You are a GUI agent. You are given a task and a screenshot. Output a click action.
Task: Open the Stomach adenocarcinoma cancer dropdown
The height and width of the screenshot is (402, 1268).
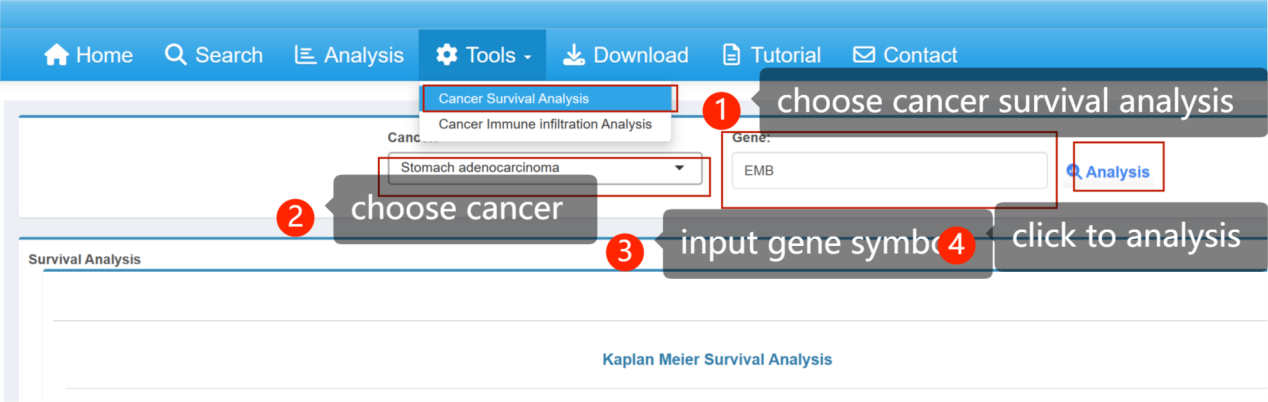(x=543, y=168)
